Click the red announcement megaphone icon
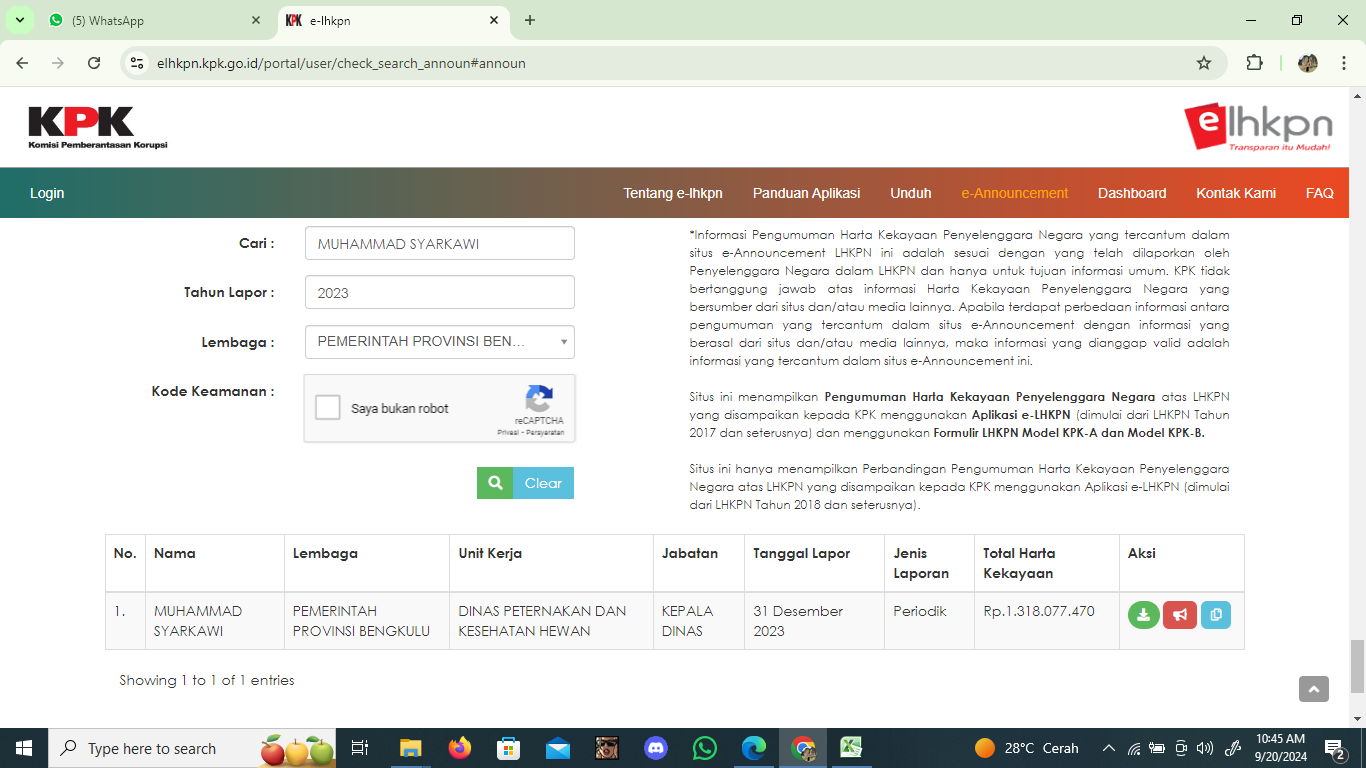Image resolution: width=1366 pixels, height=768 pixels. coord(1180,615)
